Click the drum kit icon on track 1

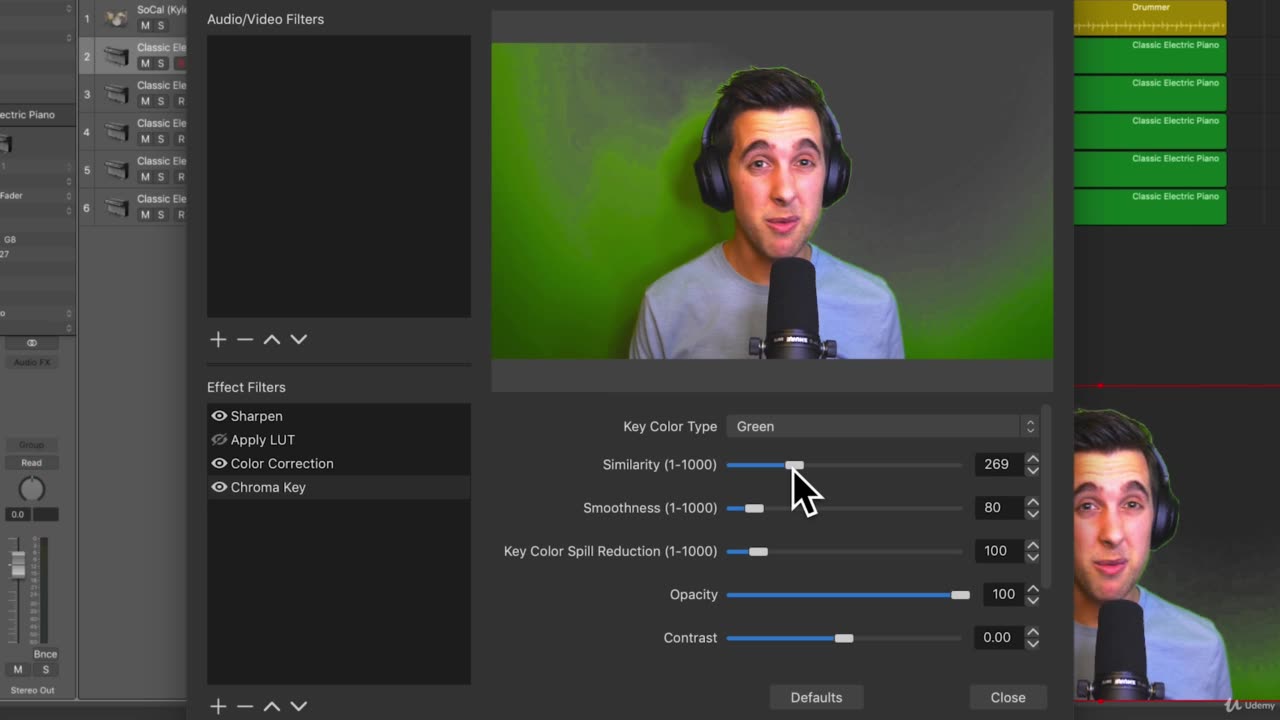[x=117, y=18]
